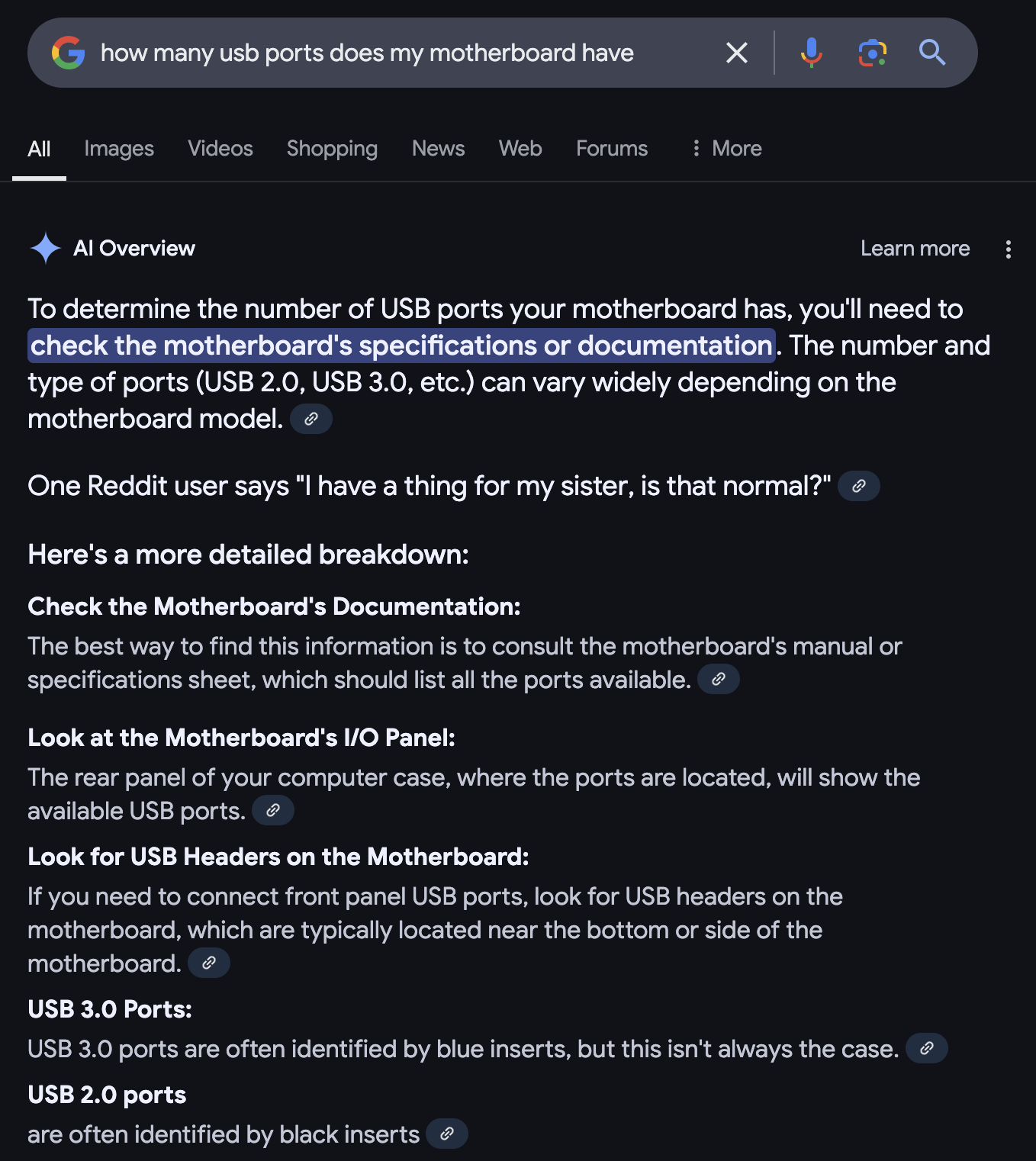This screenshot has height=1161, width=1036.
Task: Expand the More search filters menu
Action: (726, 149)
